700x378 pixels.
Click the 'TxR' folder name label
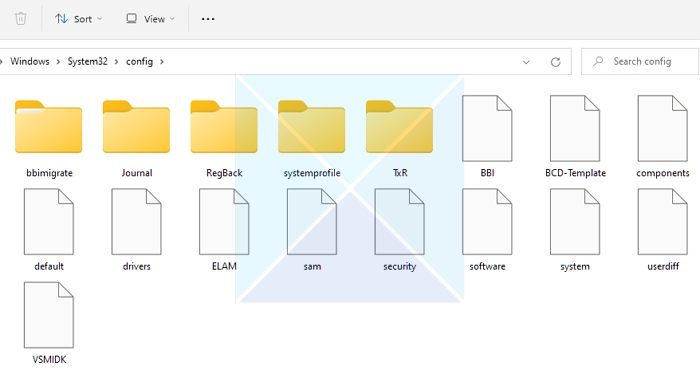coord(400,173)
